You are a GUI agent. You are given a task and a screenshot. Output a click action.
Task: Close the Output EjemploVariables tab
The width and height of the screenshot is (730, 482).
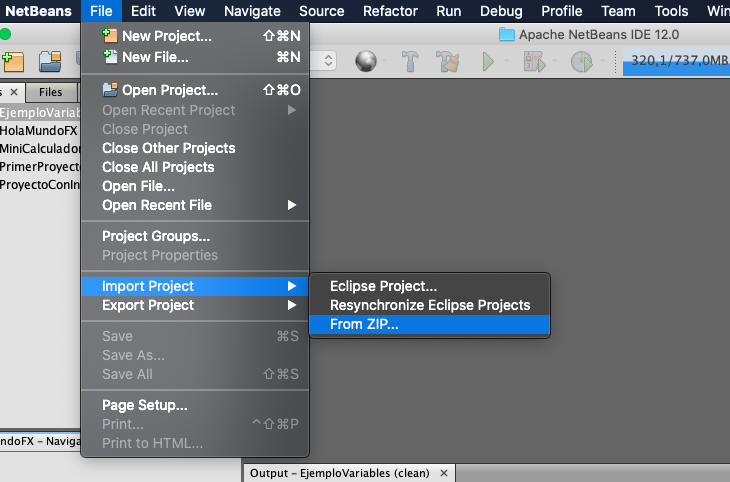(444, 473)
